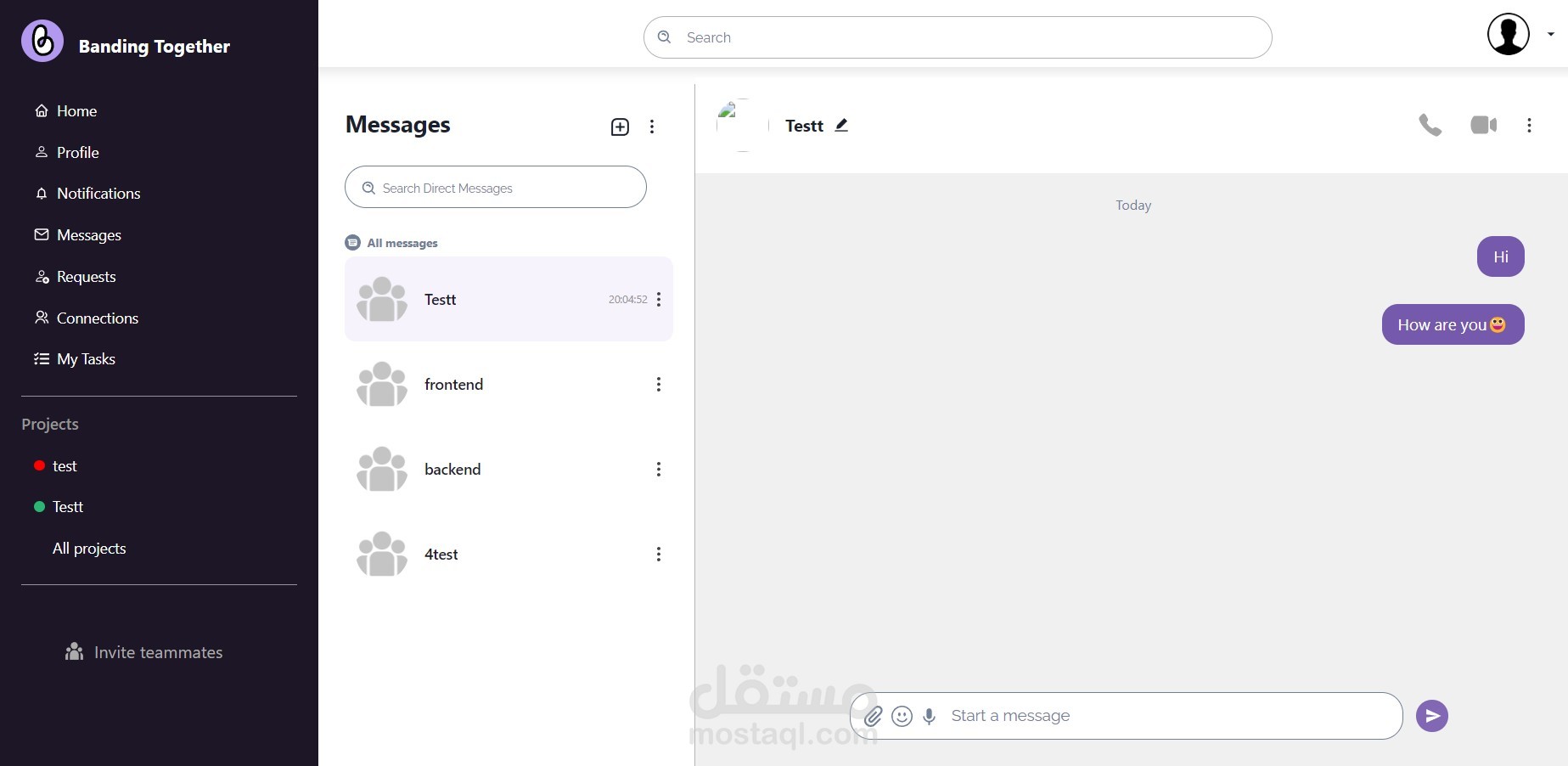The image size is (1568, 766).
Task: Open the user account dropdown arrow
Action: point(1551,35)
